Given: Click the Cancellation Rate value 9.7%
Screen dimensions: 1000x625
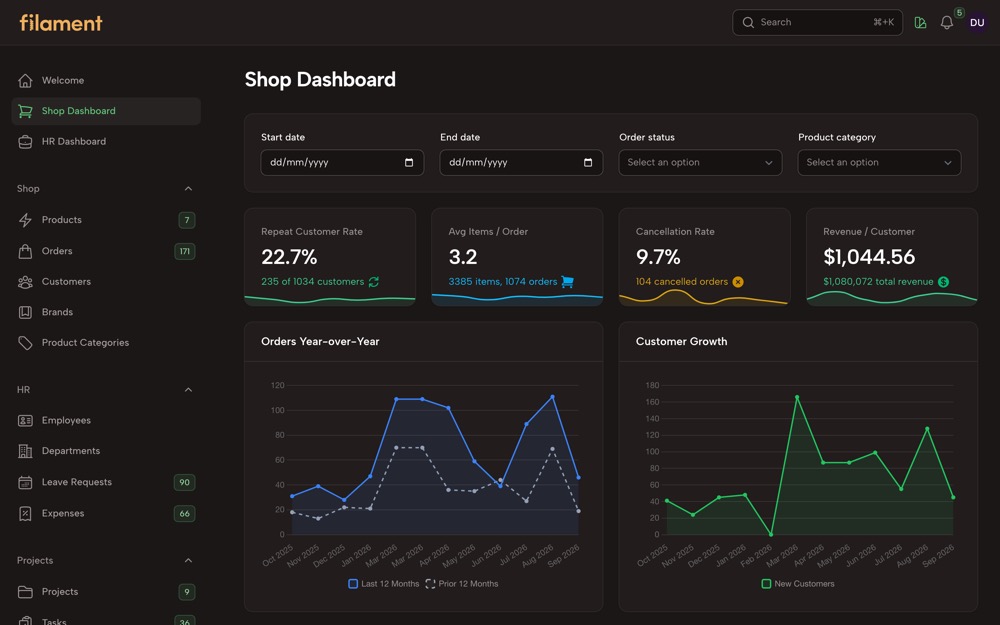Looking at the screenshot, I should click(658, 257).
